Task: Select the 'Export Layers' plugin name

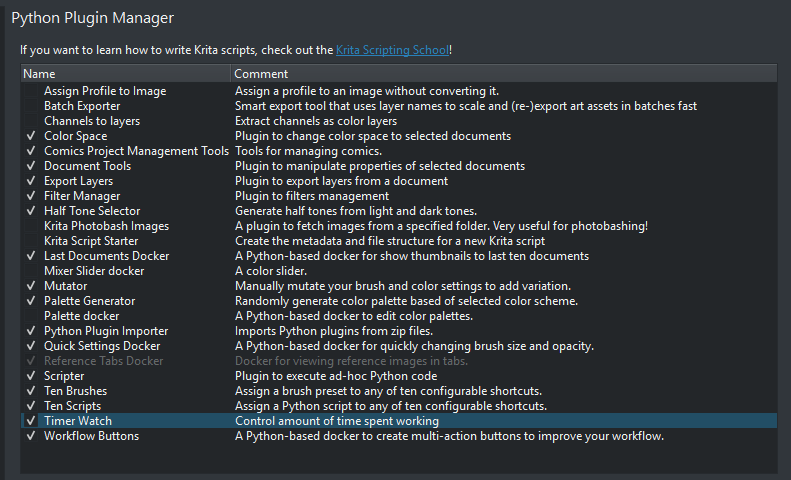Action: coord(78,181)
